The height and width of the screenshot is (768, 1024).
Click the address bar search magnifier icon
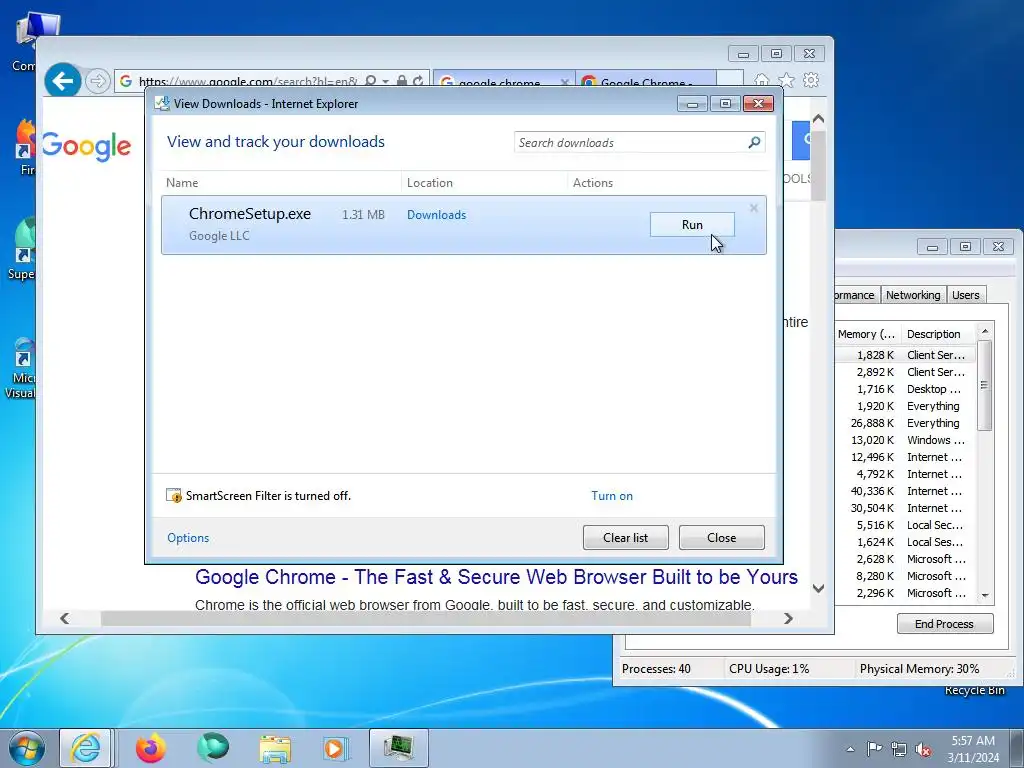click(x=370, y=81)
